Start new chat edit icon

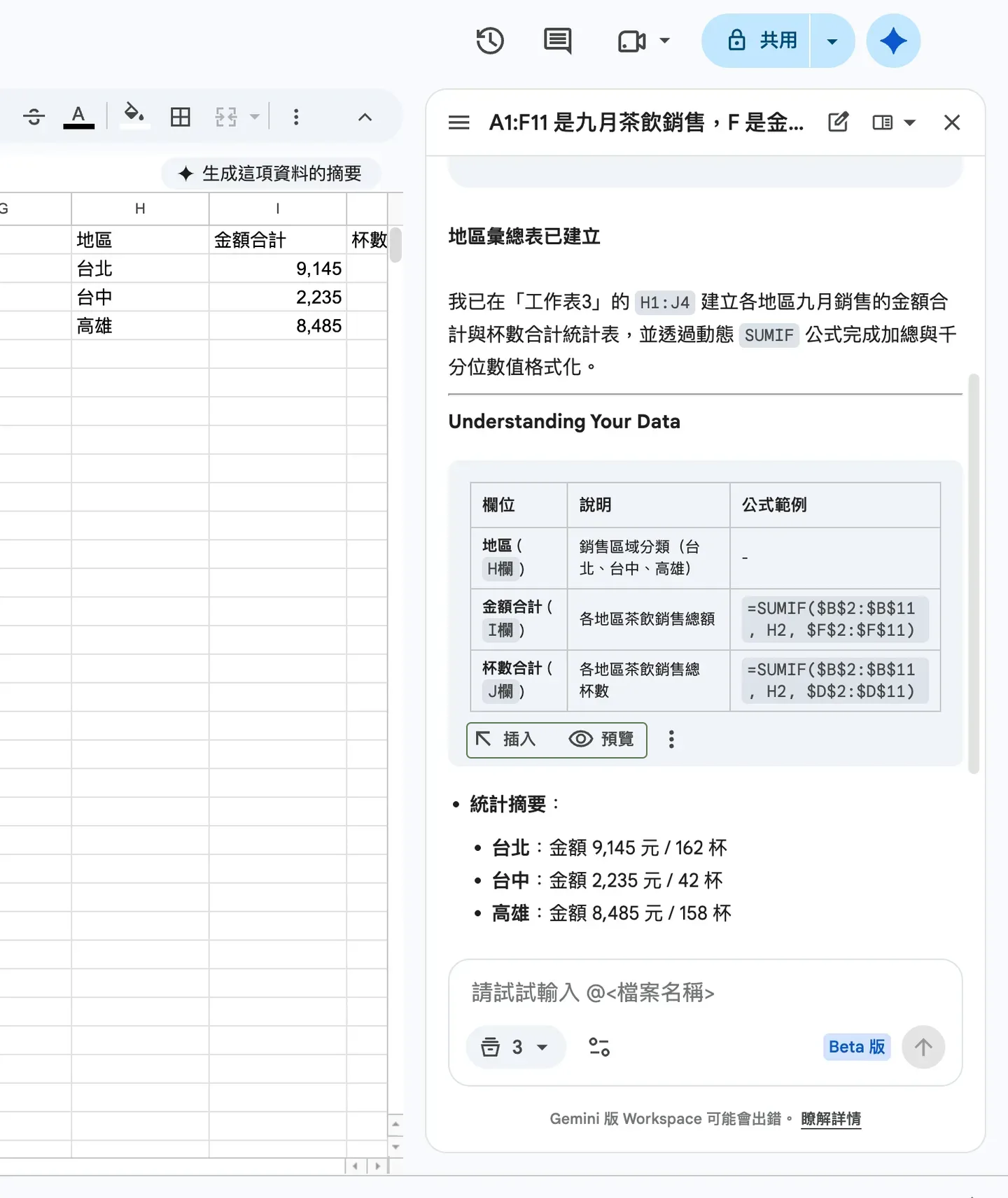coord(838,122)
